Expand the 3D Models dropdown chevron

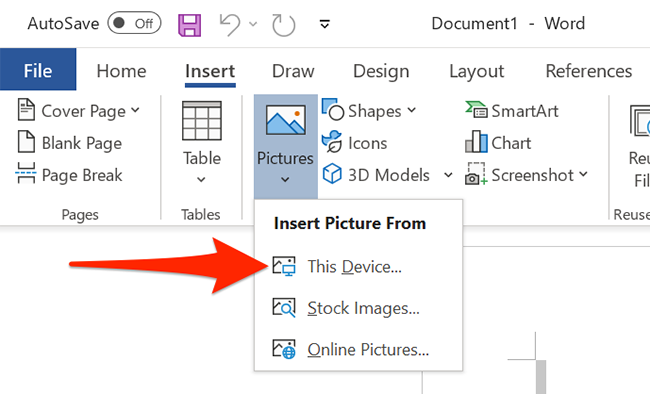[448, 175]
